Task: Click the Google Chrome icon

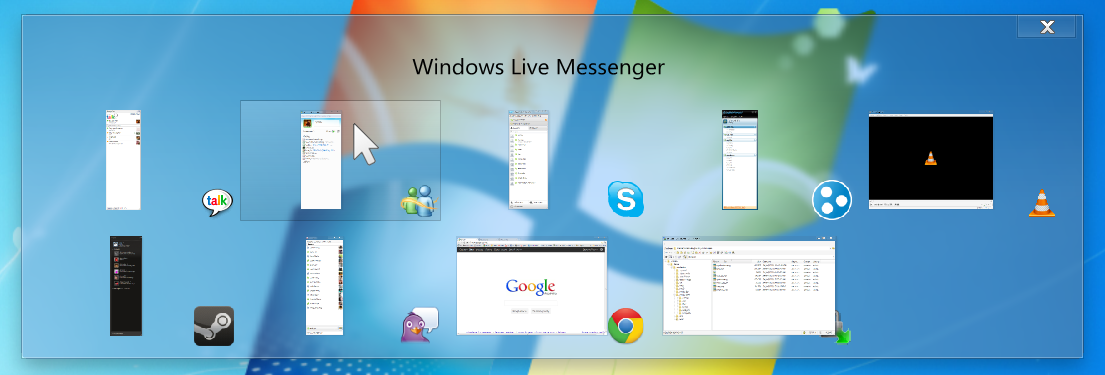Action: point(625,326)
